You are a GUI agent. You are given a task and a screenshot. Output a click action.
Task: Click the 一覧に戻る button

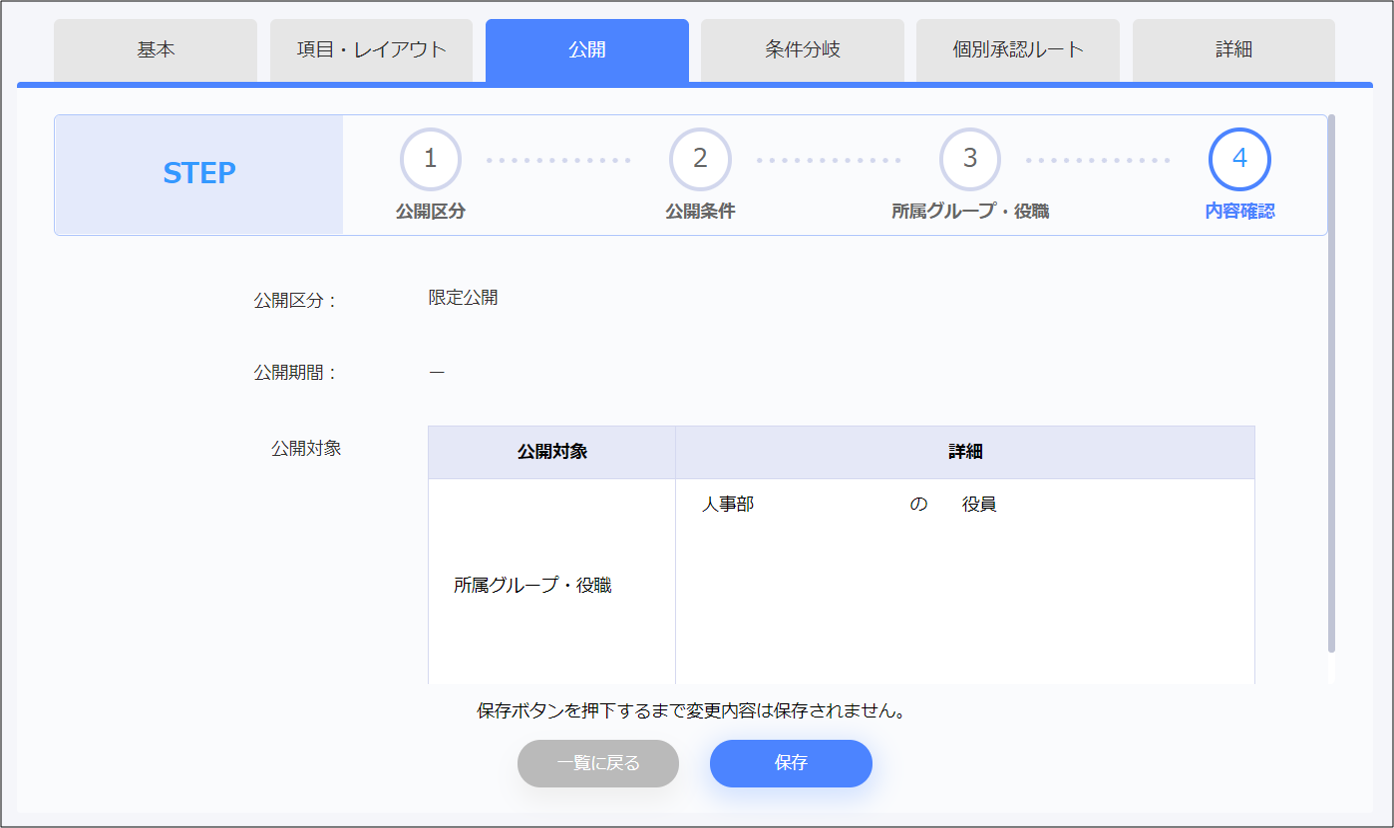coord(598,764)
